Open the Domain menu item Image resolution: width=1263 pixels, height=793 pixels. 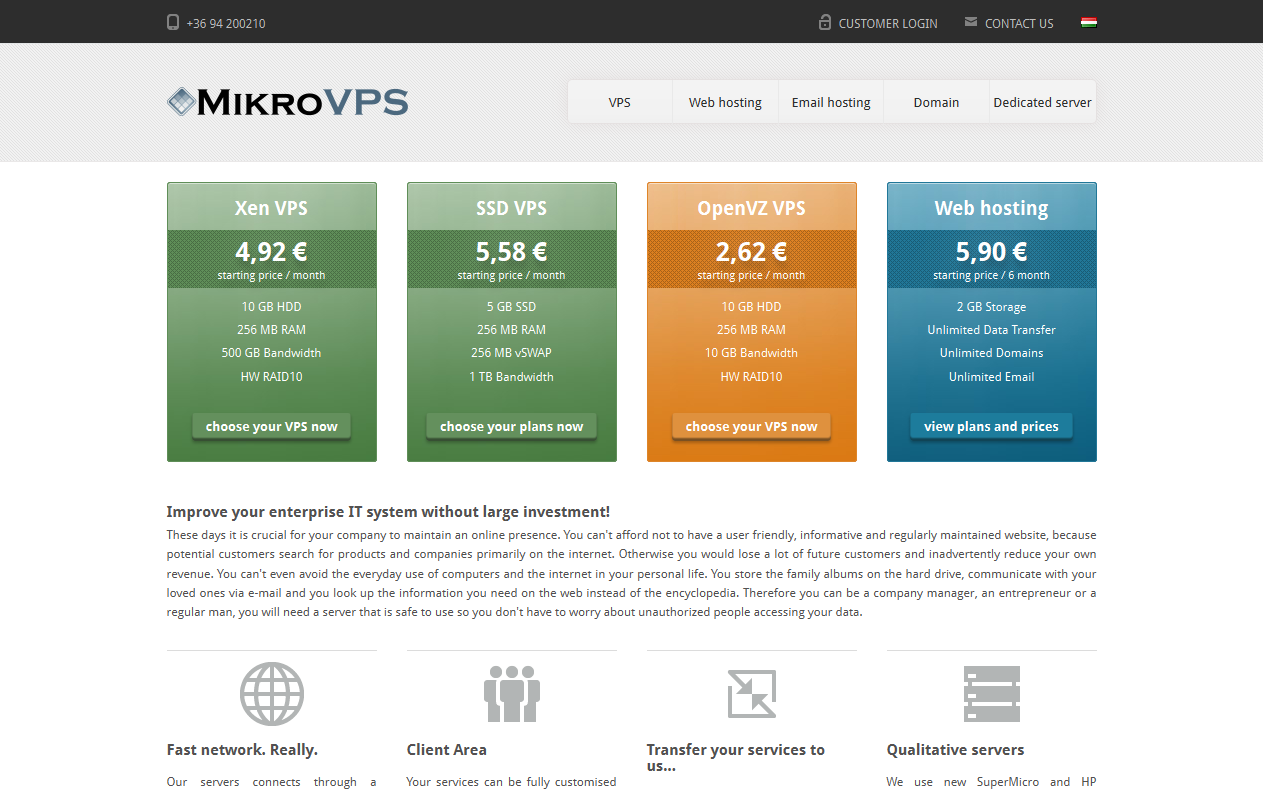coord(936,102)
